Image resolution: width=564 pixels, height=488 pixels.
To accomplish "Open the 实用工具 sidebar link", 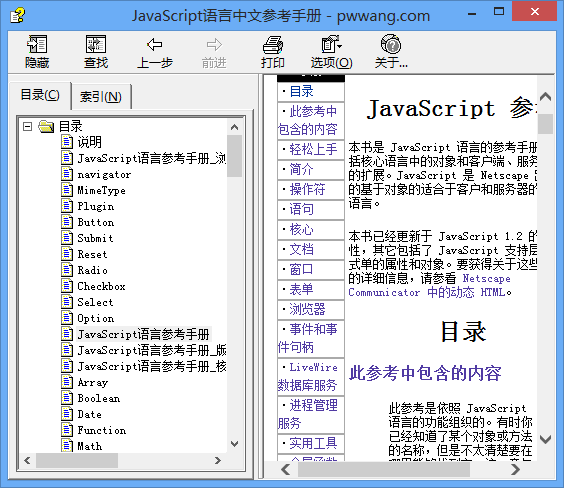I will 313,443.
